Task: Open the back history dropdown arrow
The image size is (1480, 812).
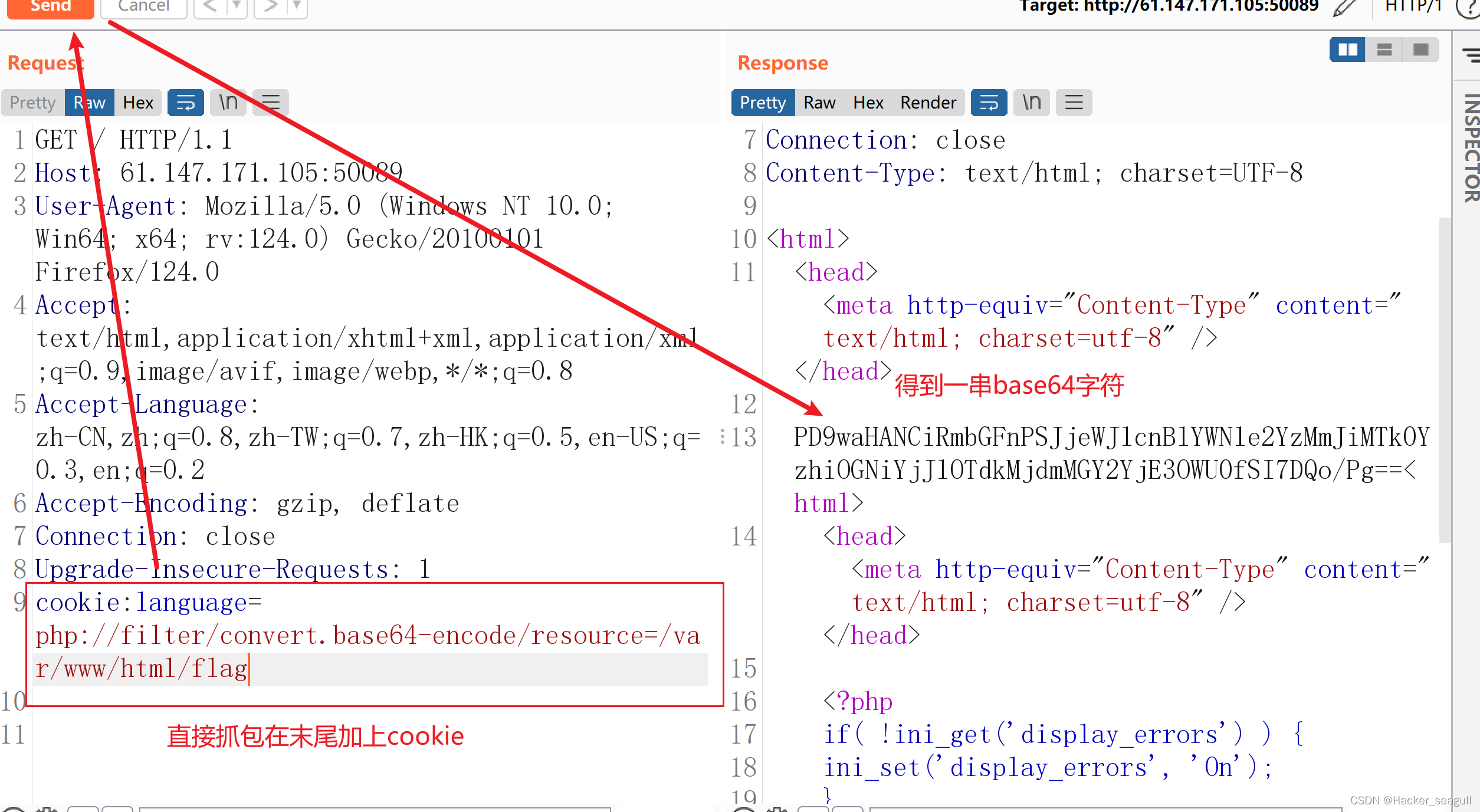Action: tap(237, 7)
